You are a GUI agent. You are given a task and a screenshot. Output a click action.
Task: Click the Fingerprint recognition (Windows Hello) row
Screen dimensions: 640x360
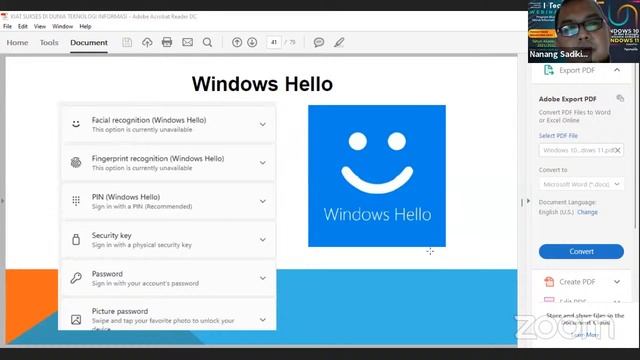click(169, 162)
